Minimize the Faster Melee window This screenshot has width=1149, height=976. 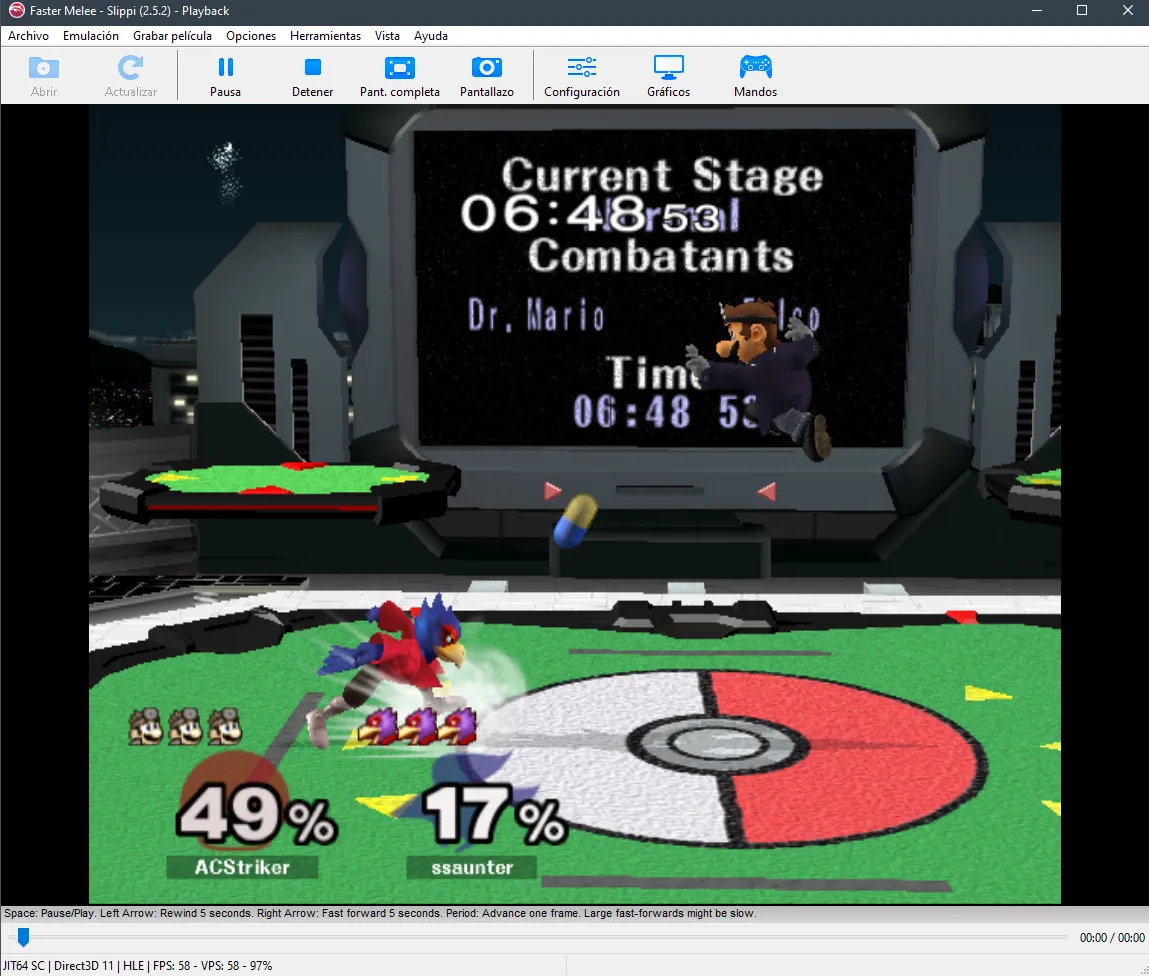tap(1036, 10)
